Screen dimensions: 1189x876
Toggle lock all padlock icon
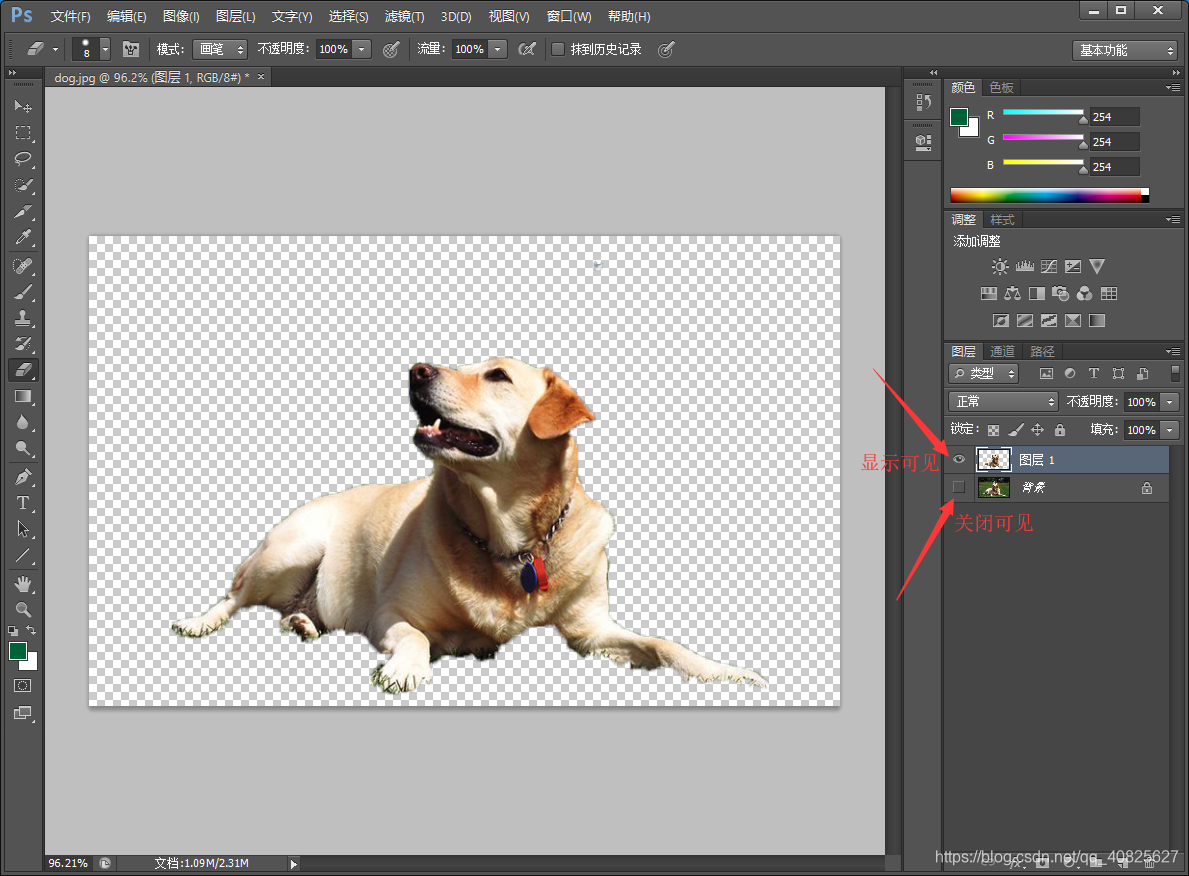[x=1060, y=429]
